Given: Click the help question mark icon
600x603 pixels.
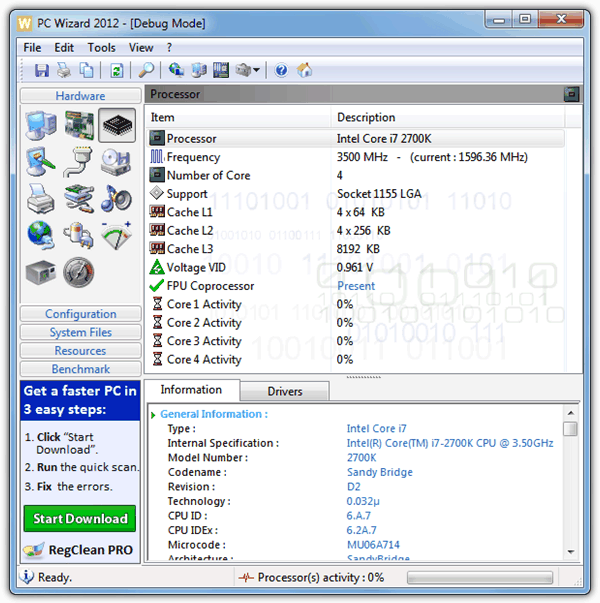Looking at the screenshot, I should coord(281,70).
